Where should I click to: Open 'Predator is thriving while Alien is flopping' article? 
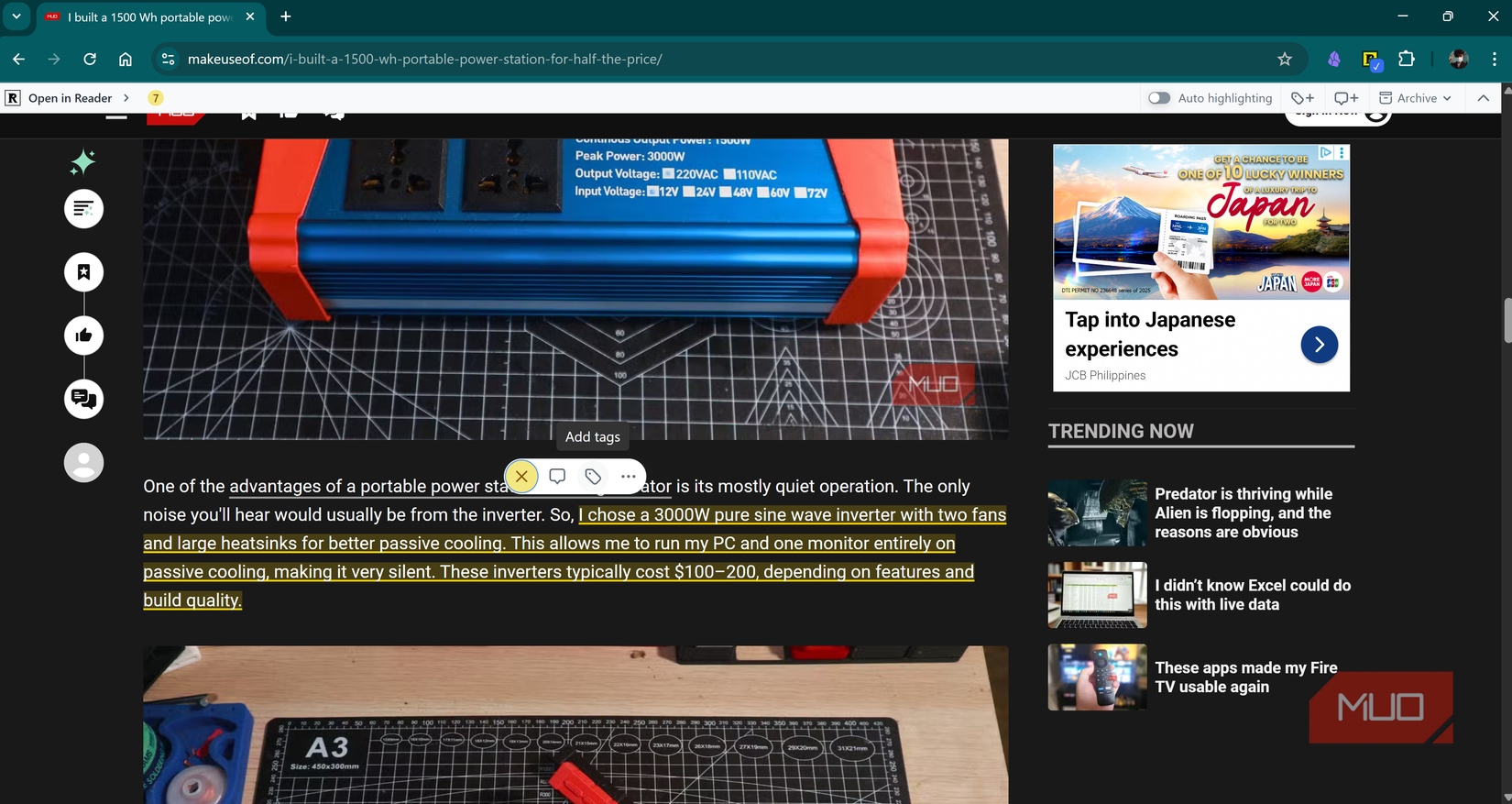pos(1244,513)
